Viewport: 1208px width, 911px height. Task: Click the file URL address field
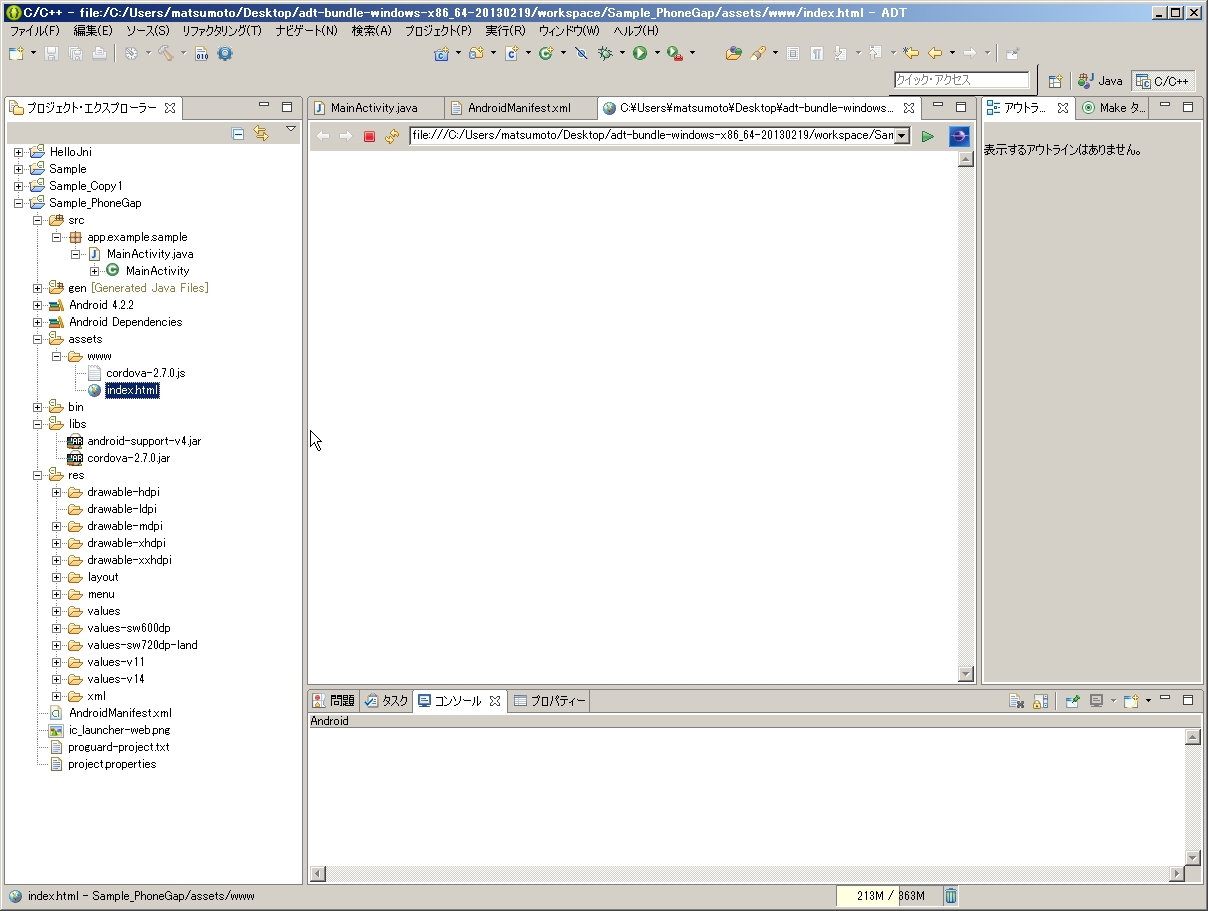pos(652,136)
